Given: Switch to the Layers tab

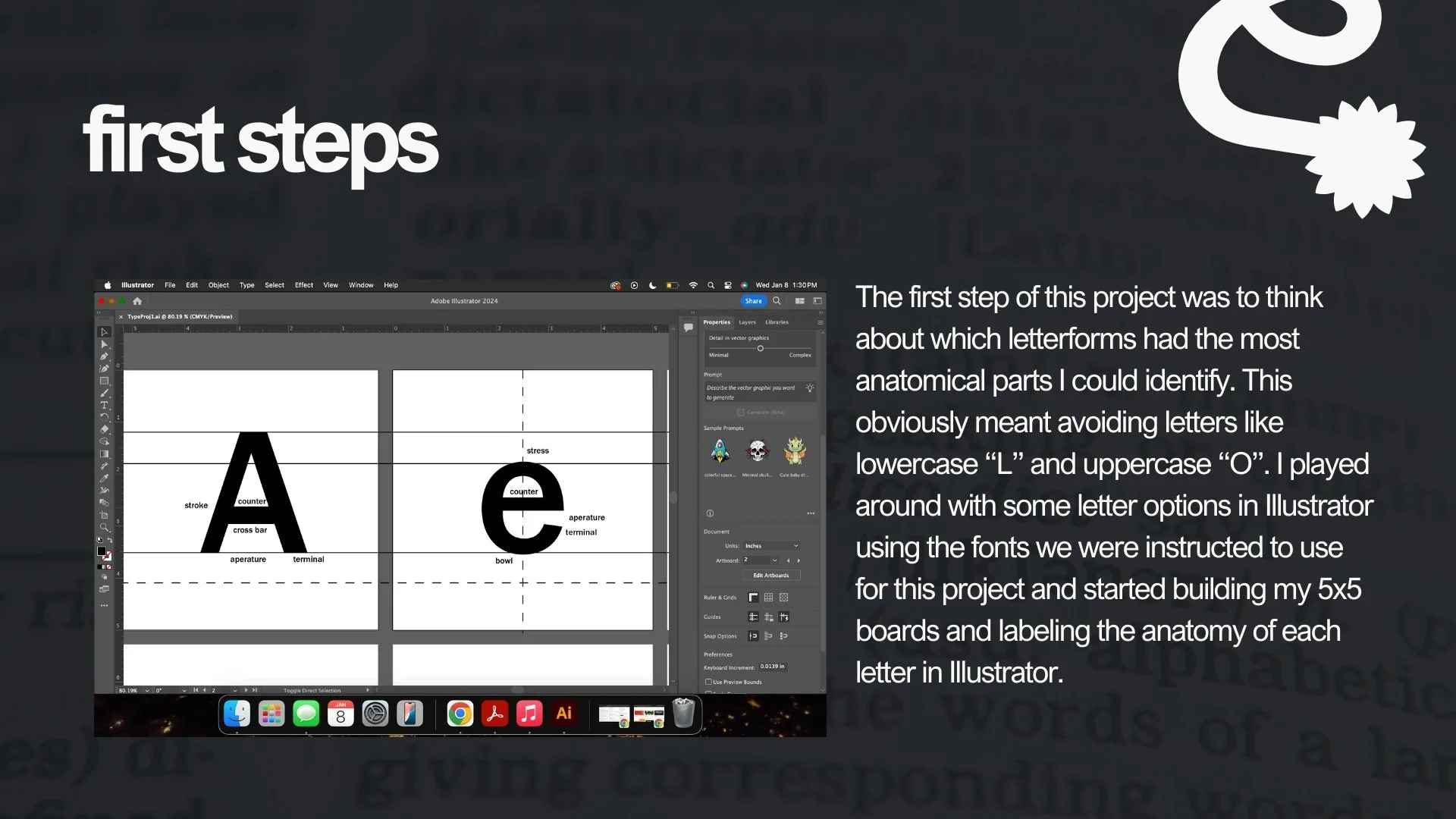Looking at the screenshot, I should (x=747, y=322).
